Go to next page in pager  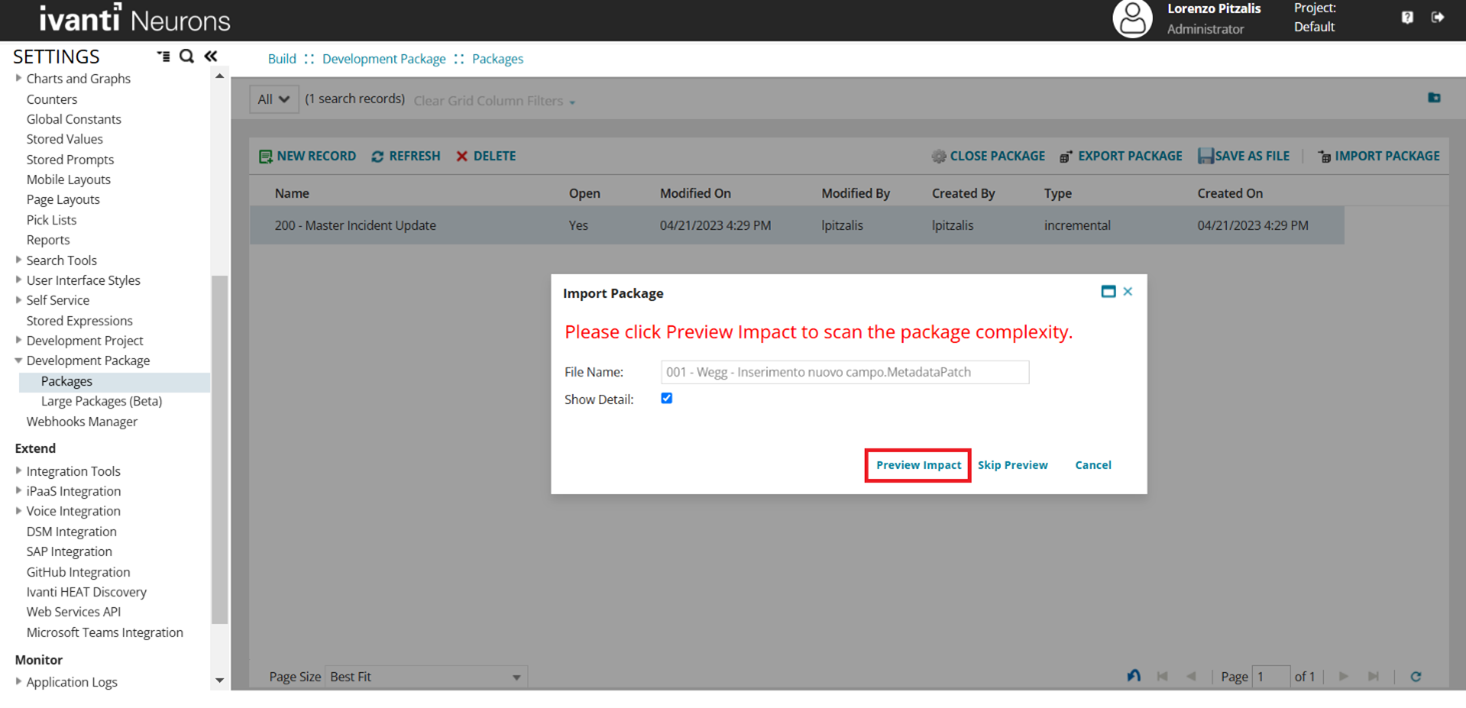[1343, 677]
